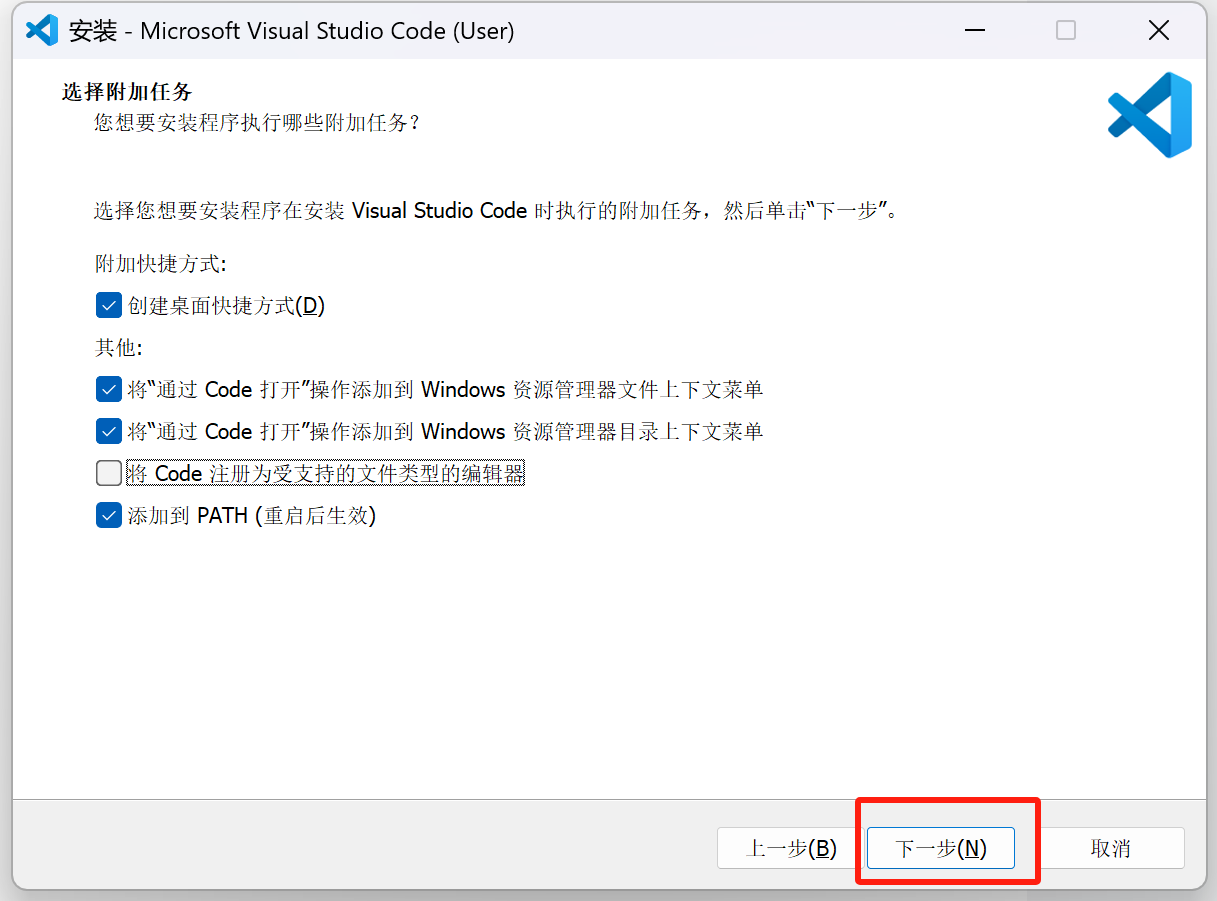The image size is (1217, 901).
Task: Uncheck the create desktop shortcut checkbox
Action: 109,305
